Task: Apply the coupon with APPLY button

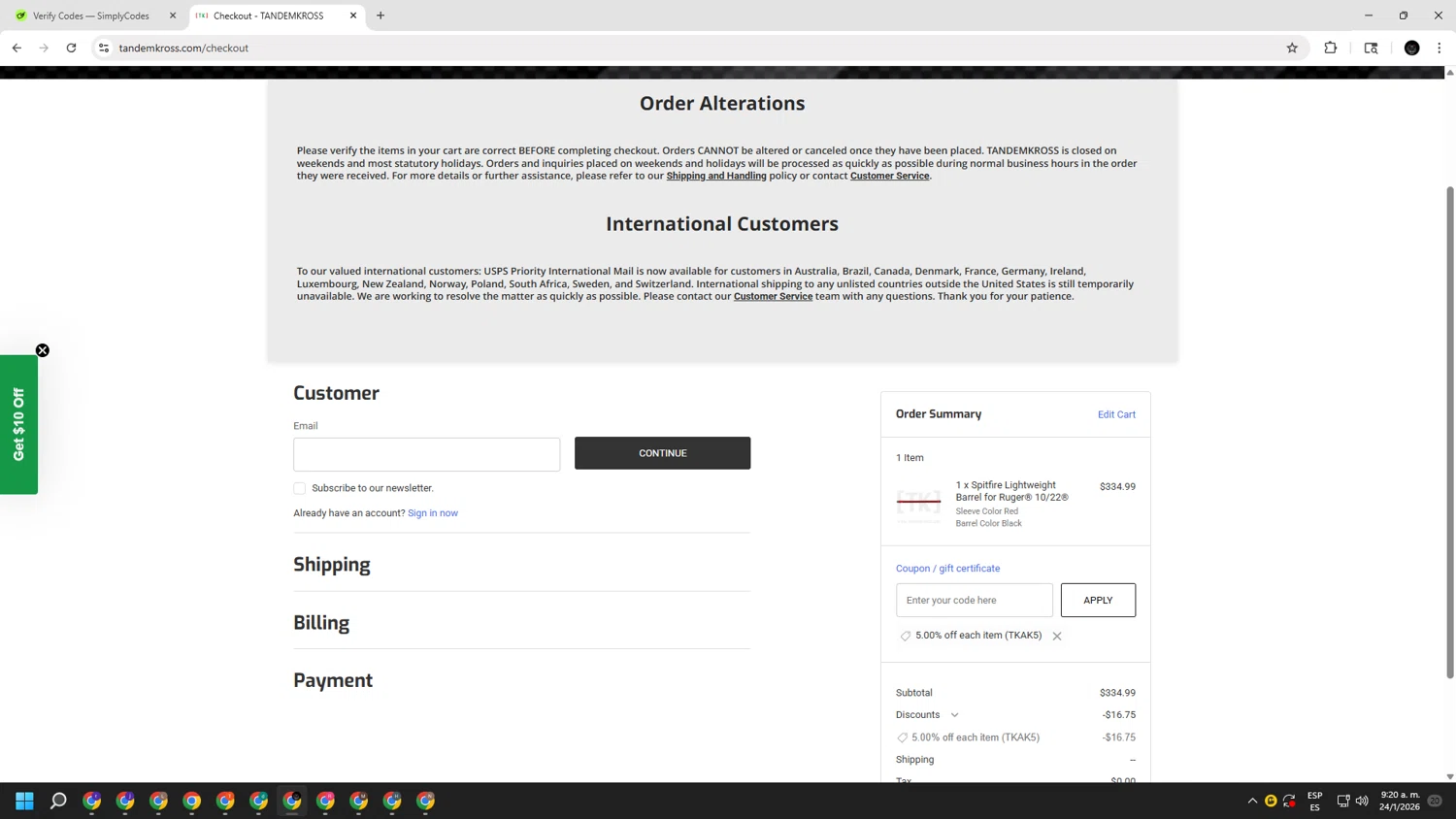Action: pos(1098,600)
